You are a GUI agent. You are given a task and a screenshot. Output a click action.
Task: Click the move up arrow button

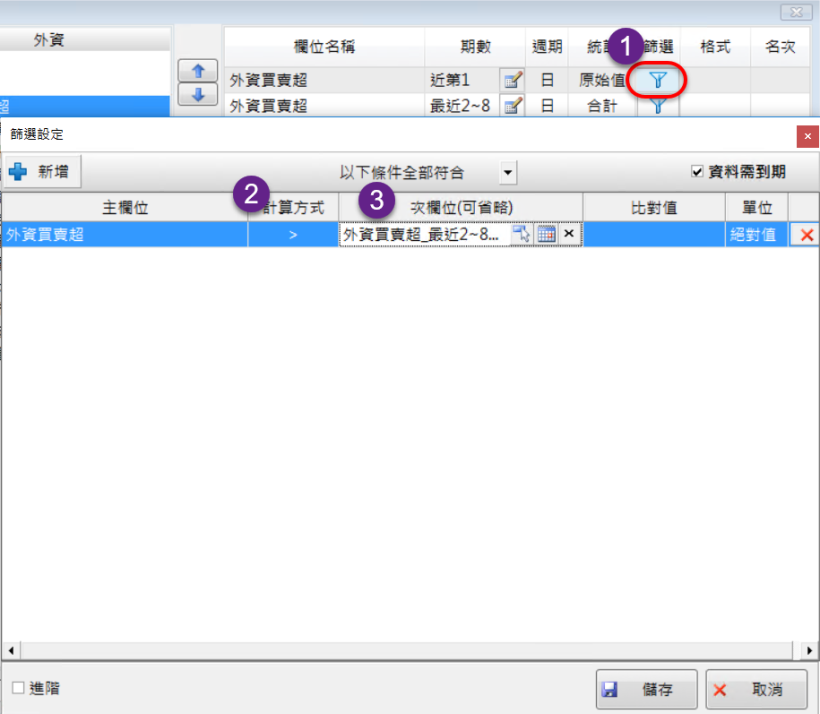click(x=198, y=72)
